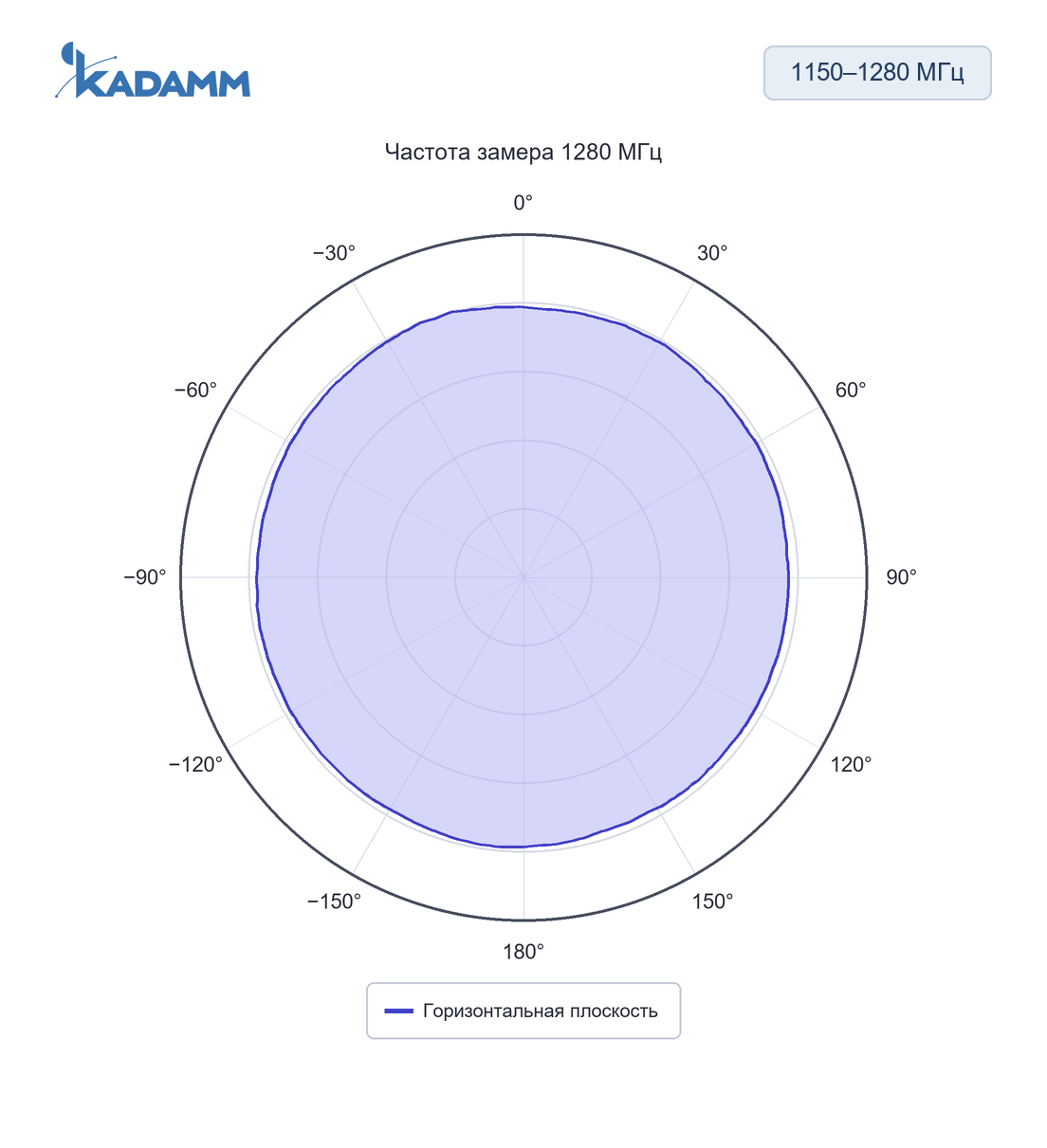Click the 90° angle label
The width and height of the screenshot is (1047, 1148).
901,577
